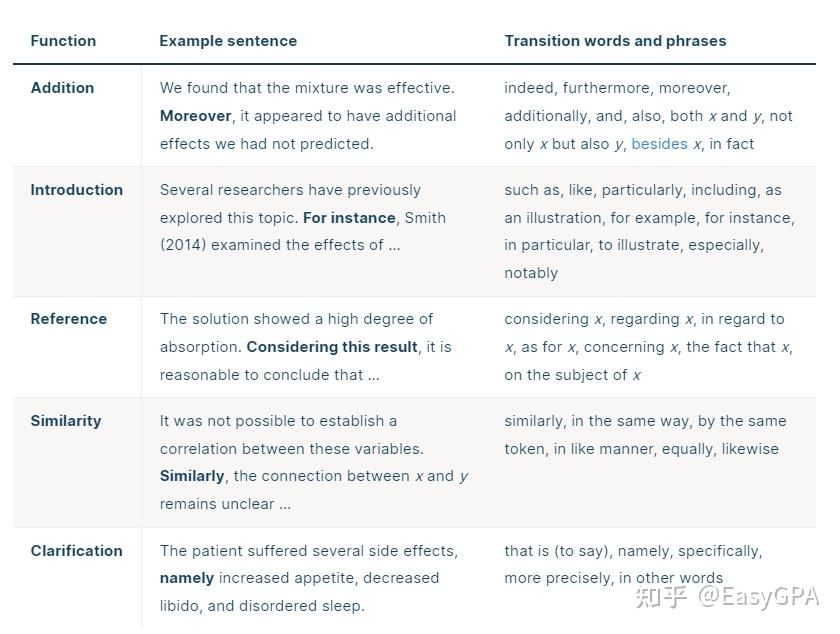Screen dimensions: 840x634
Task: Click the bold word "Similarly"
Action: [192, 476]
